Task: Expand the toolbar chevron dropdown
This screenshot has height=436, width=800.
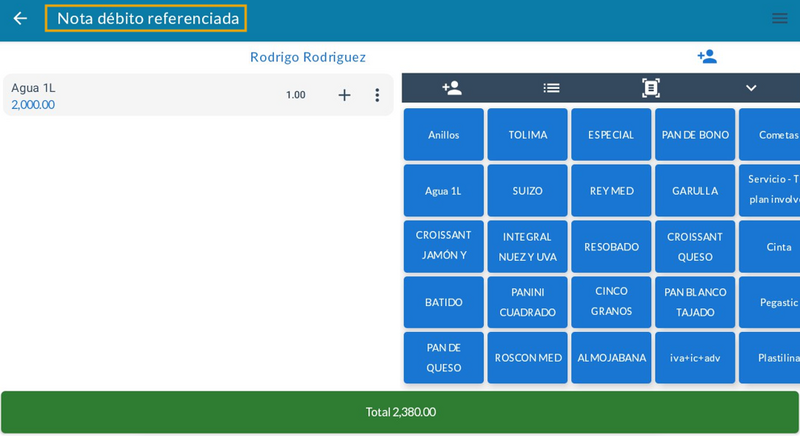Action: (751, 88)
